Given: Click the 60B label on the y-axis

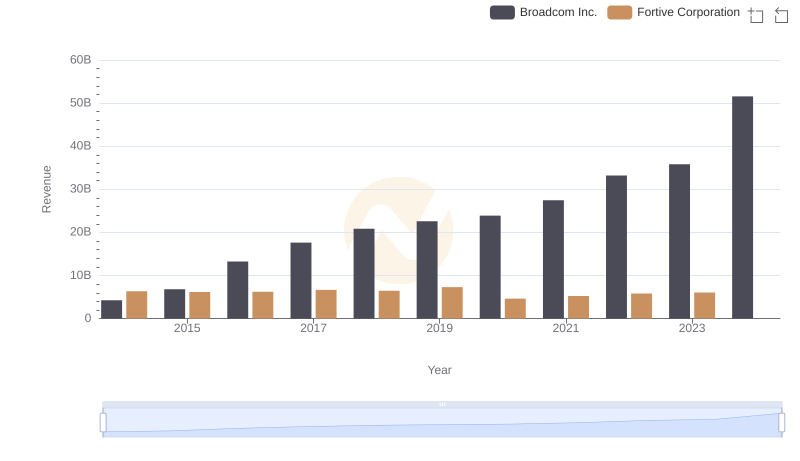Looking at the screenshot, I should click(80, 60).
